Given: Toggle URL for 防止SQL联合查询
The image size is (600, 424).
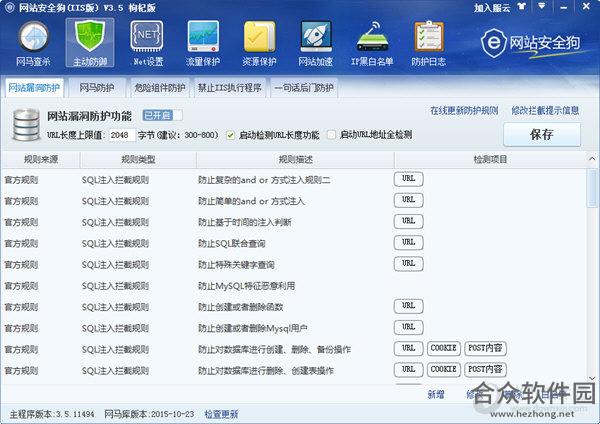Looking at the screenshot, I should tap(409, 242).
